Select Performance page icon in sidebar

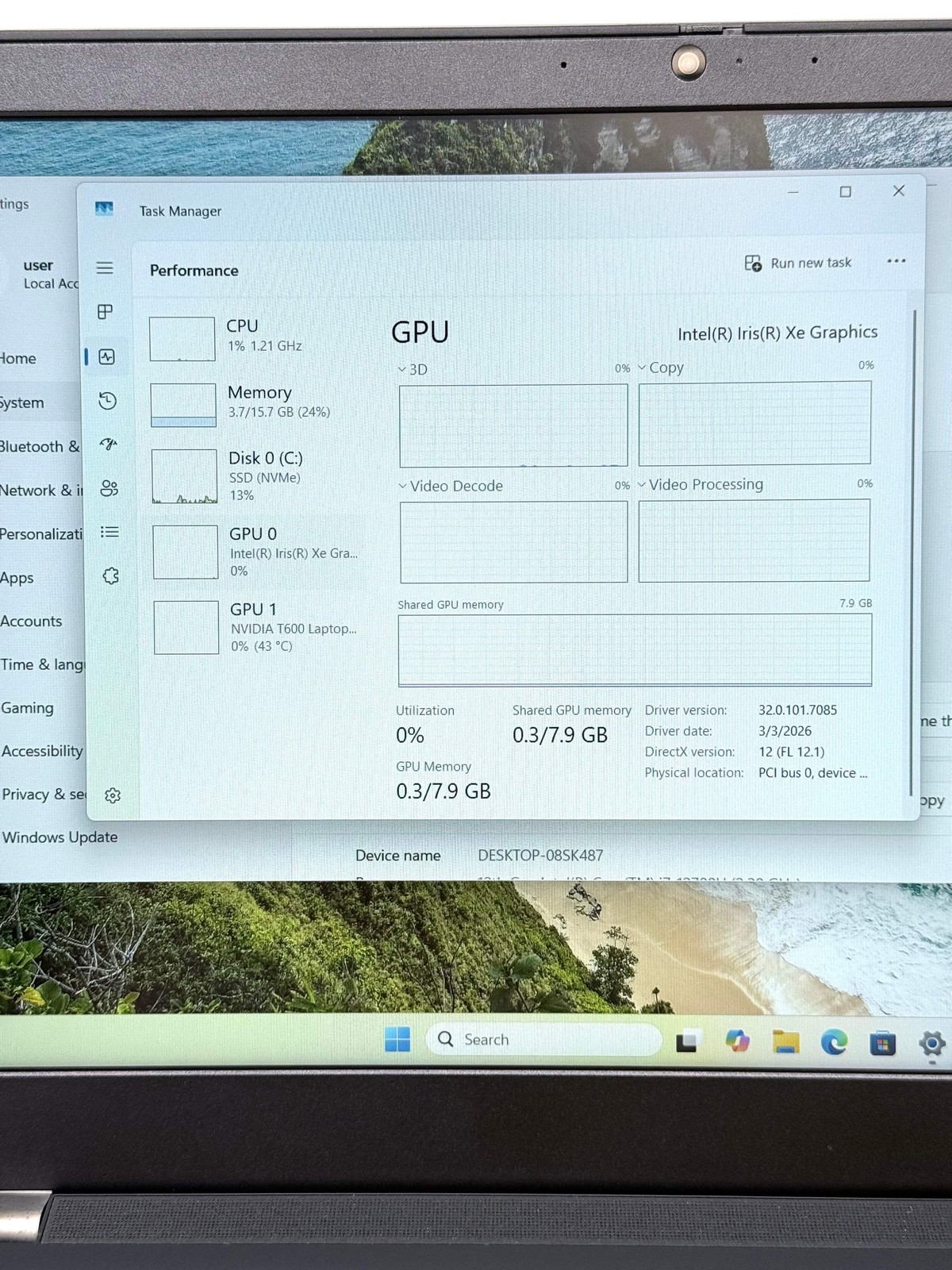[107, 357]
